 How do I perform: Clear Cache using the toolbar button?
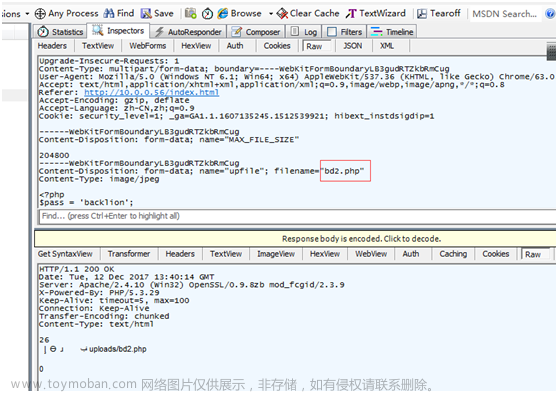(308, 14)
